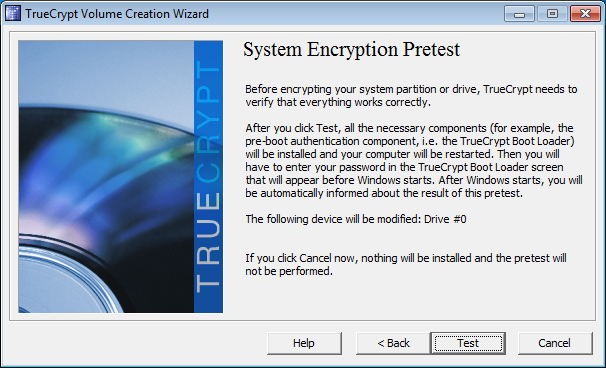Close the wizard with the red X
The image size is (606, 368).
tap(585, 14)
